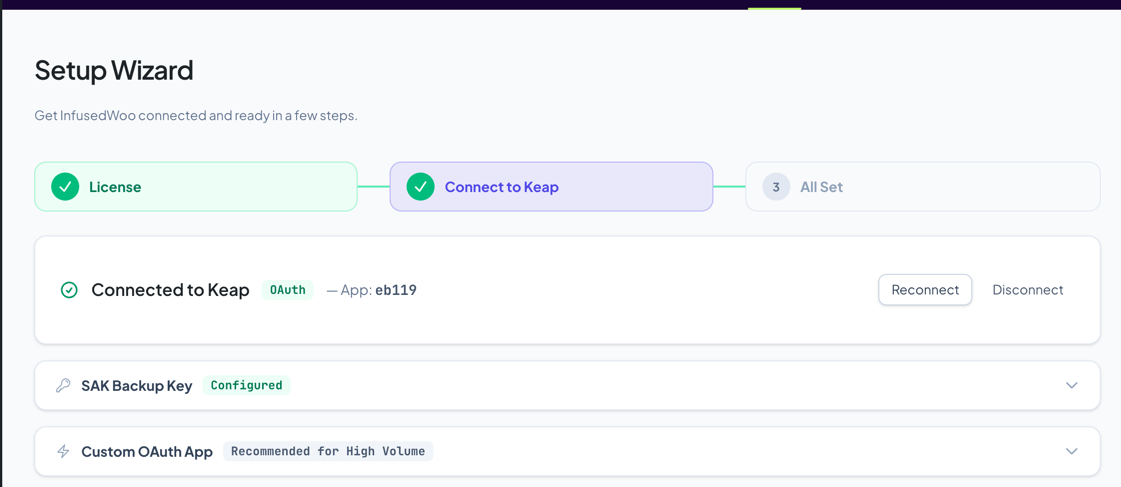
Task: Select the Connect to Keap step label
Action: 501,187
